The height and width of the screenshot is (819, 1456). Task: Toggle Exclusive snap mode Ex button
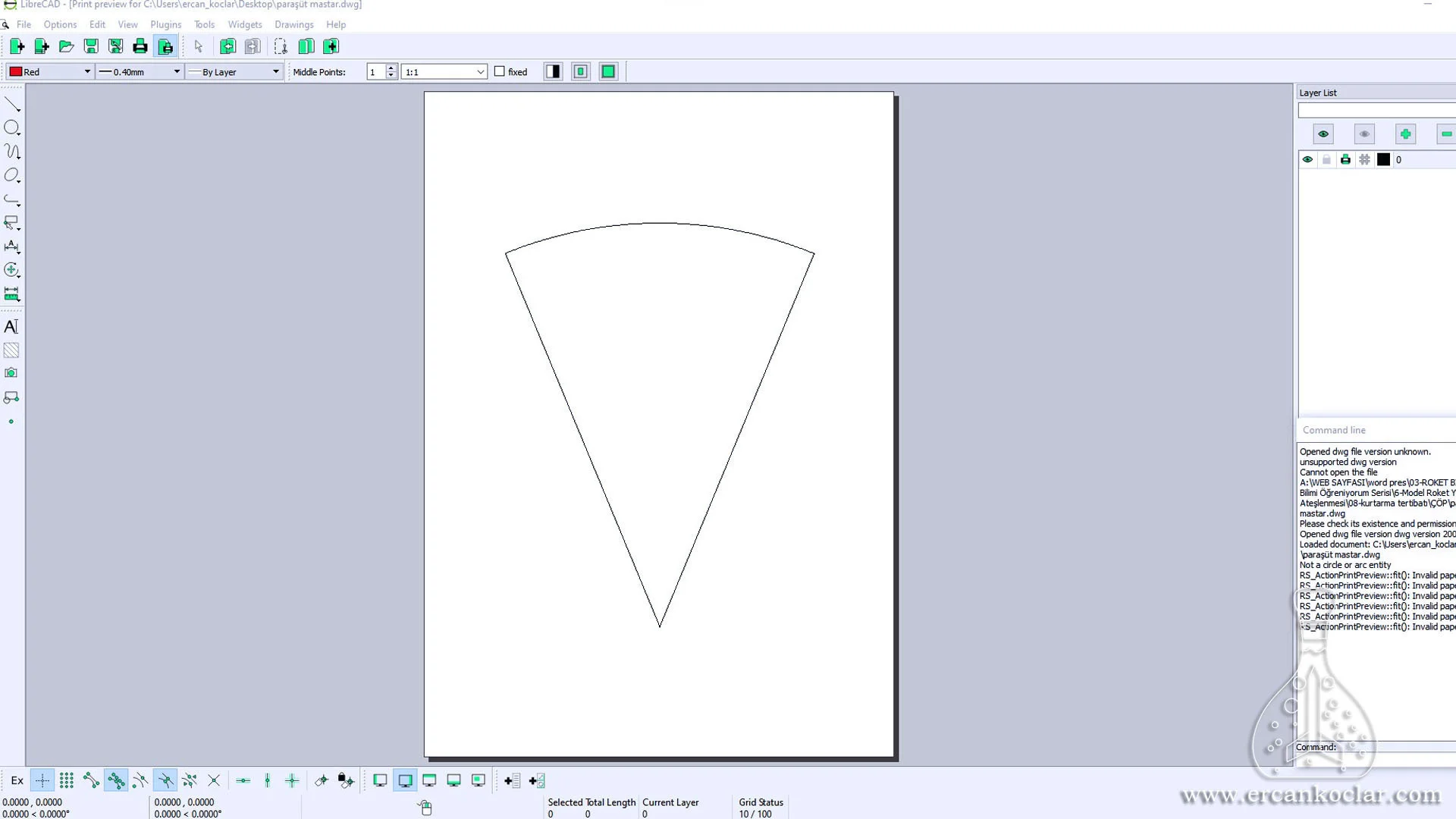click(x=17, y=780)
